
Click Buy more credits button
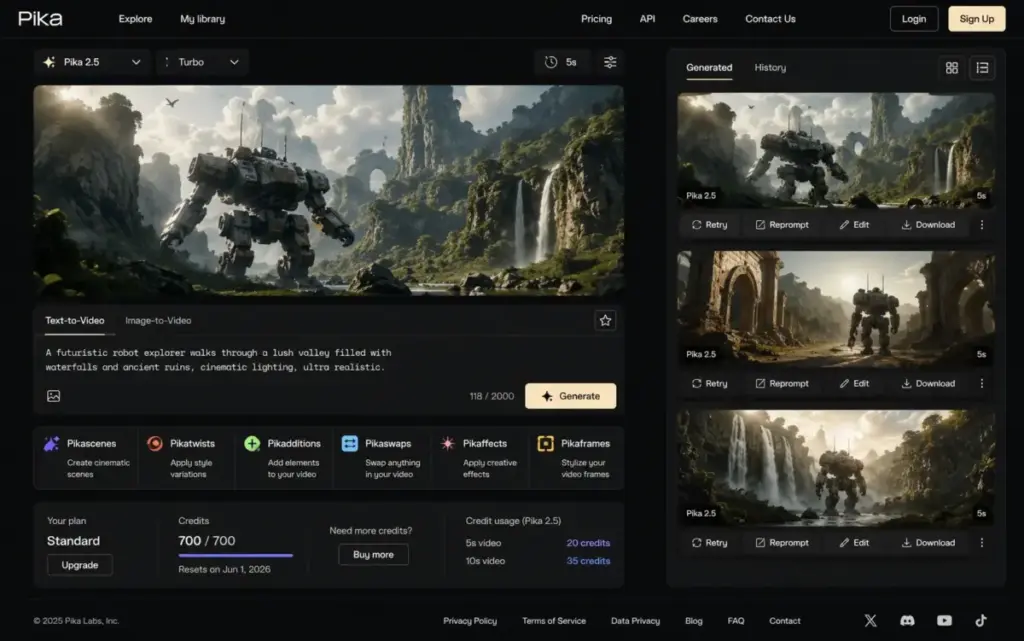(374, 555)
